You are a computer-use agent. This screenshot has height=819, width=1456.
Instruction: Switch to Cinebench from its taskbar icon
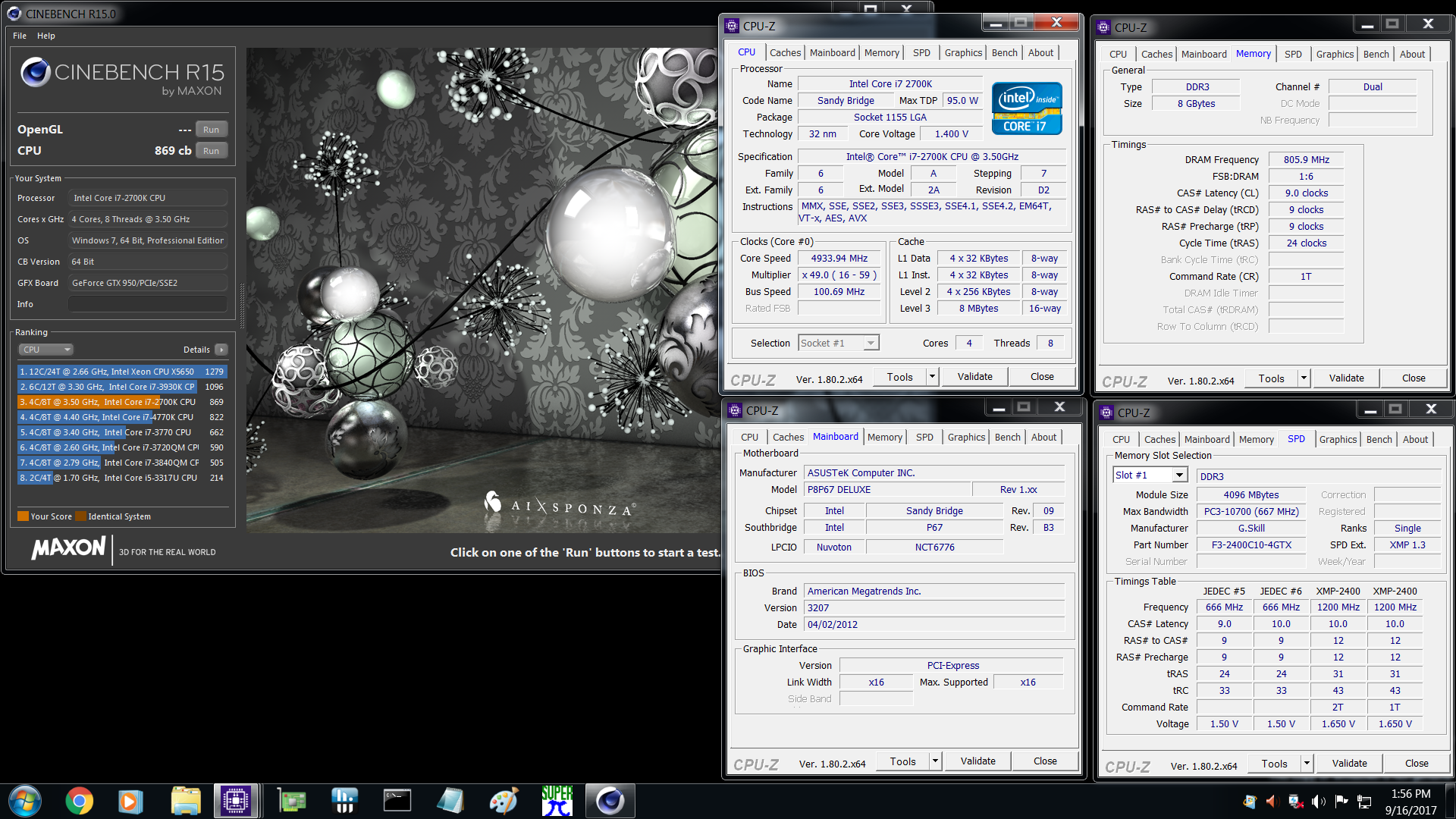click(x=610, y=801)
